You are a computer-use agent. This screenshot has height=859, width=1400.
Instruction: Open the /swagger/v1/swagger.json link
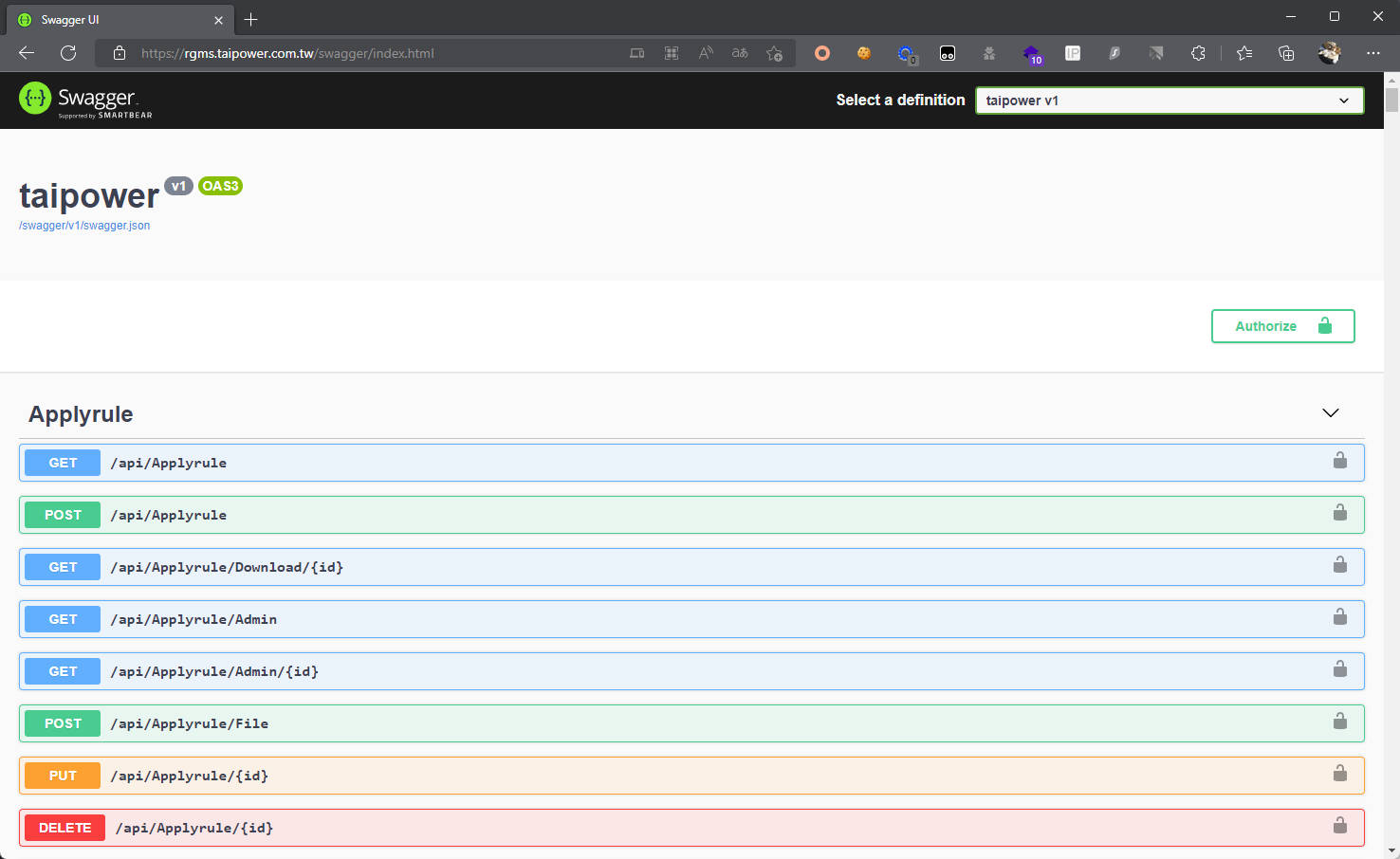[84, 226]
